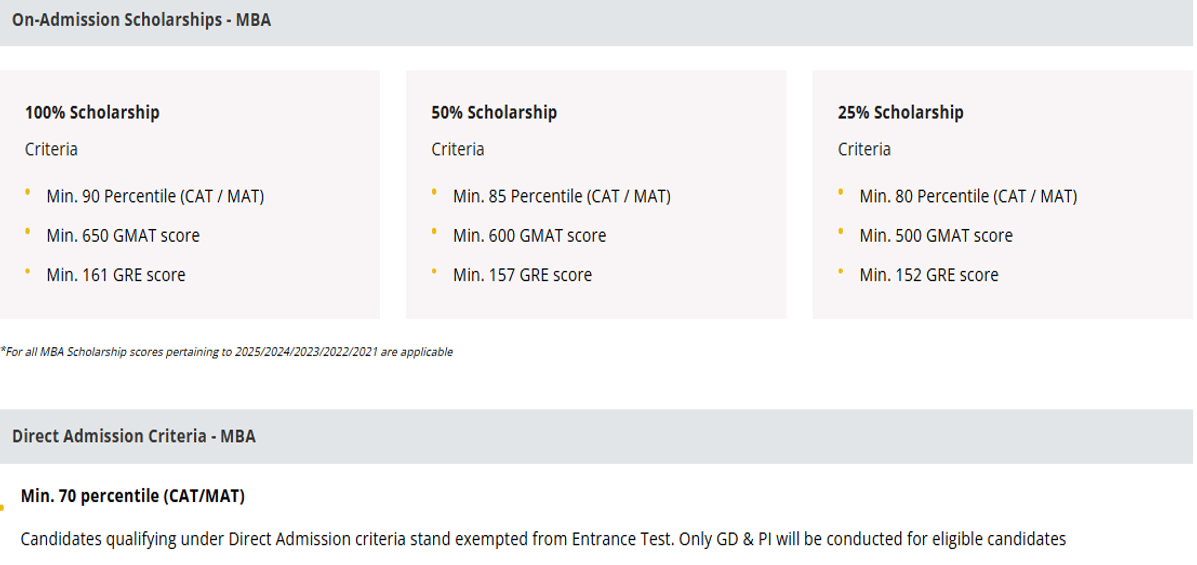Screen dimensions: 1197x565
Task: Click the Min. 80 Percentile (CAT / MAT) item
Action: tap(968, 196)
